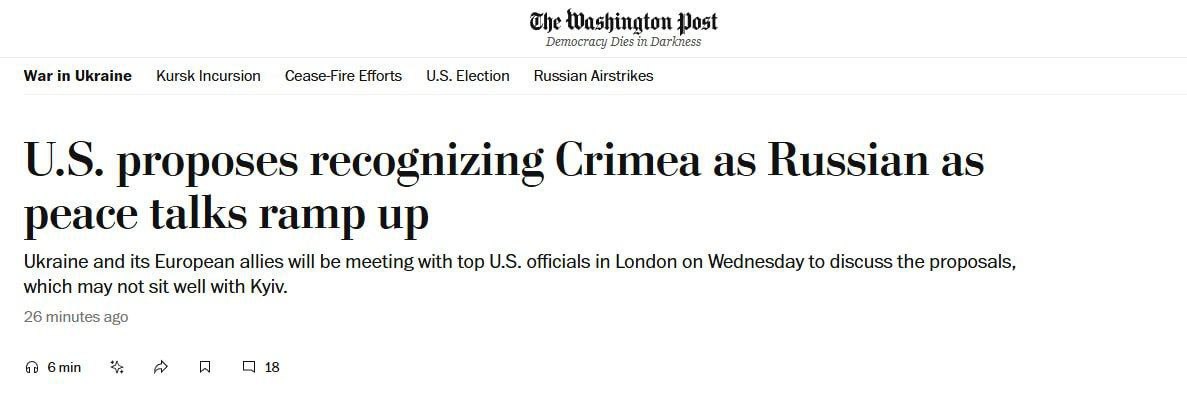Click the "26 minutes ago" timestamp
1187x405 pixels.
coord(76,317)
